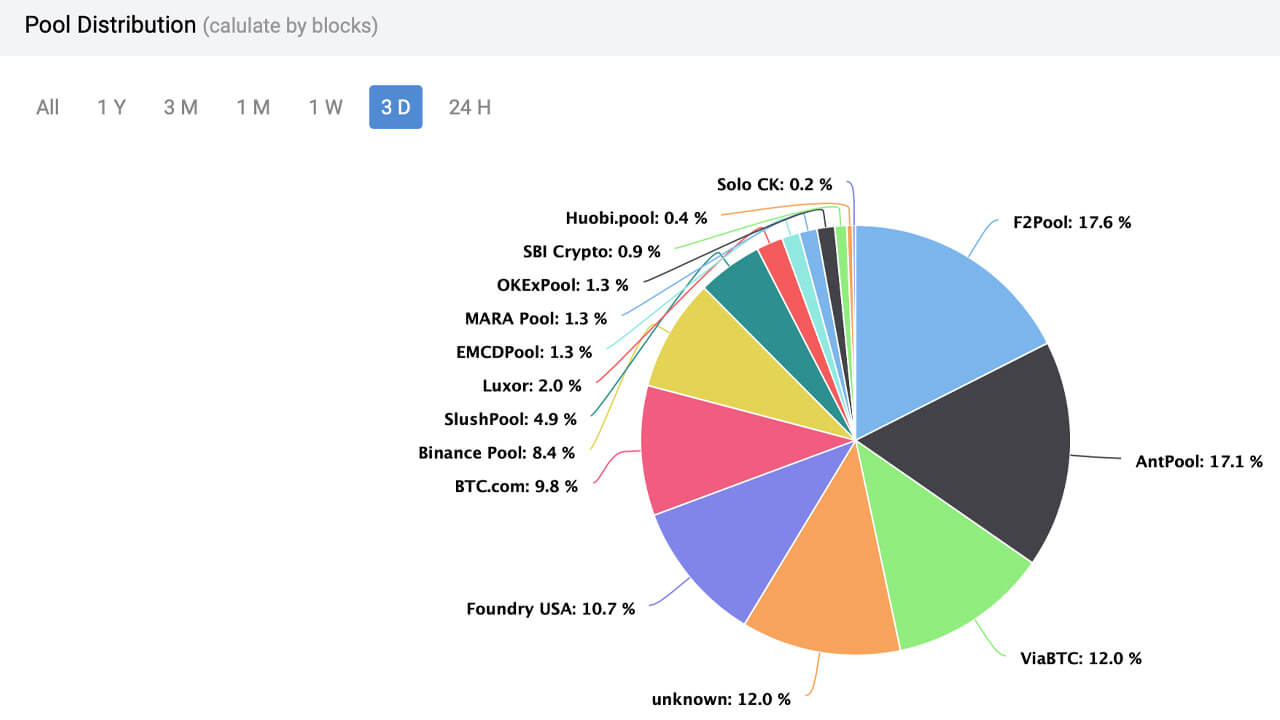The image size is (1280, 720).
Task: Click the Huobi.pool: 0.4 % label
Action: click(636, 217)
